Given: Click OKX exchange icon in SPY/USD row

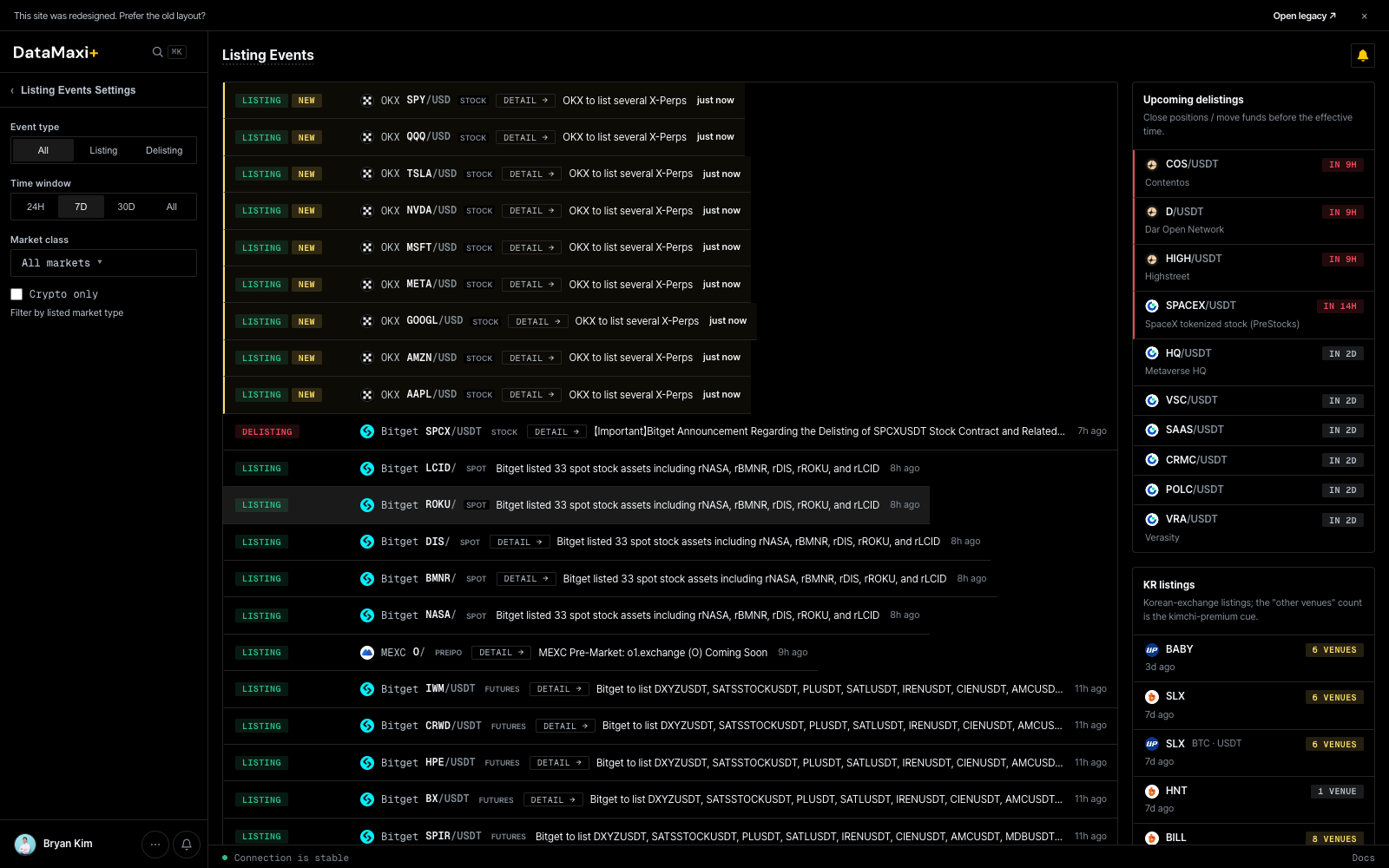Looking at the screenshot, I should point(367,101).
